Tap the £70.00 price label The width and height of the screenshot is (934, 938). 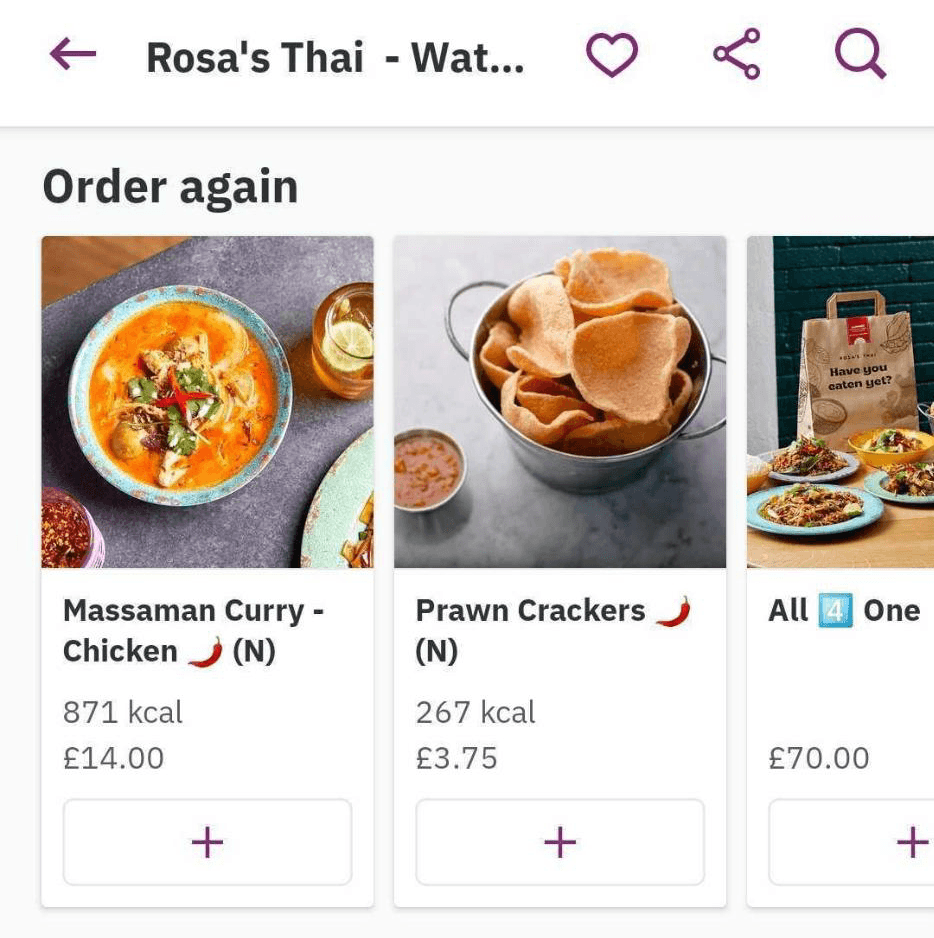click(x=819, y=758)
